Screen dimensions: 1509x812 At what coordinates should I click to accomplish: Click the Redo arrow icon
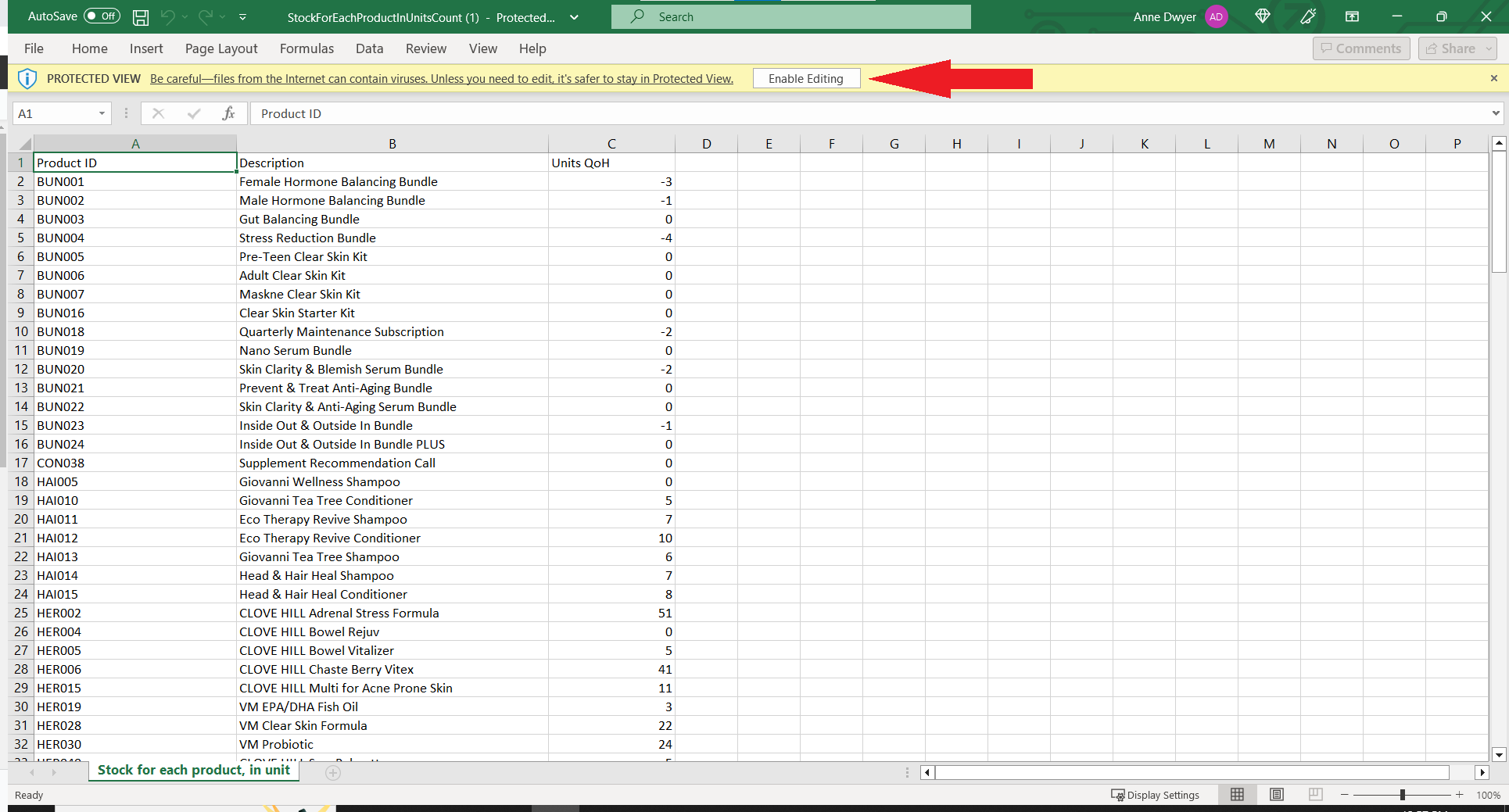(x=206, y=16)
